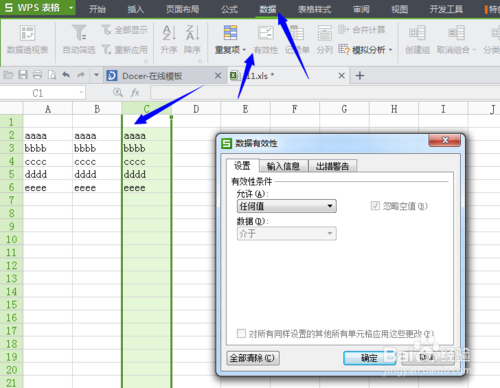Switch to the 审阅 ribbon tab
This screenshot has height=388, width=500.
pos(361,9)
